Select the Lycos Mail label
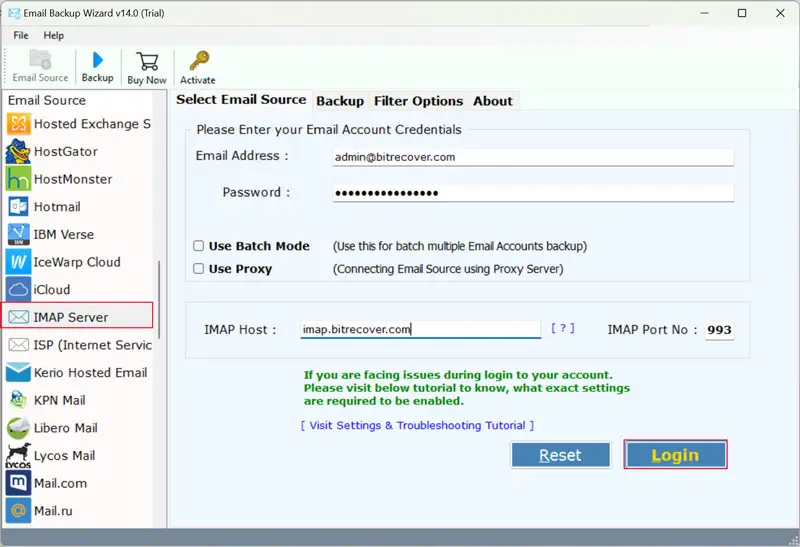Image resolution: width=800 pixels, height=547 pixels. (x=64, y=456)
